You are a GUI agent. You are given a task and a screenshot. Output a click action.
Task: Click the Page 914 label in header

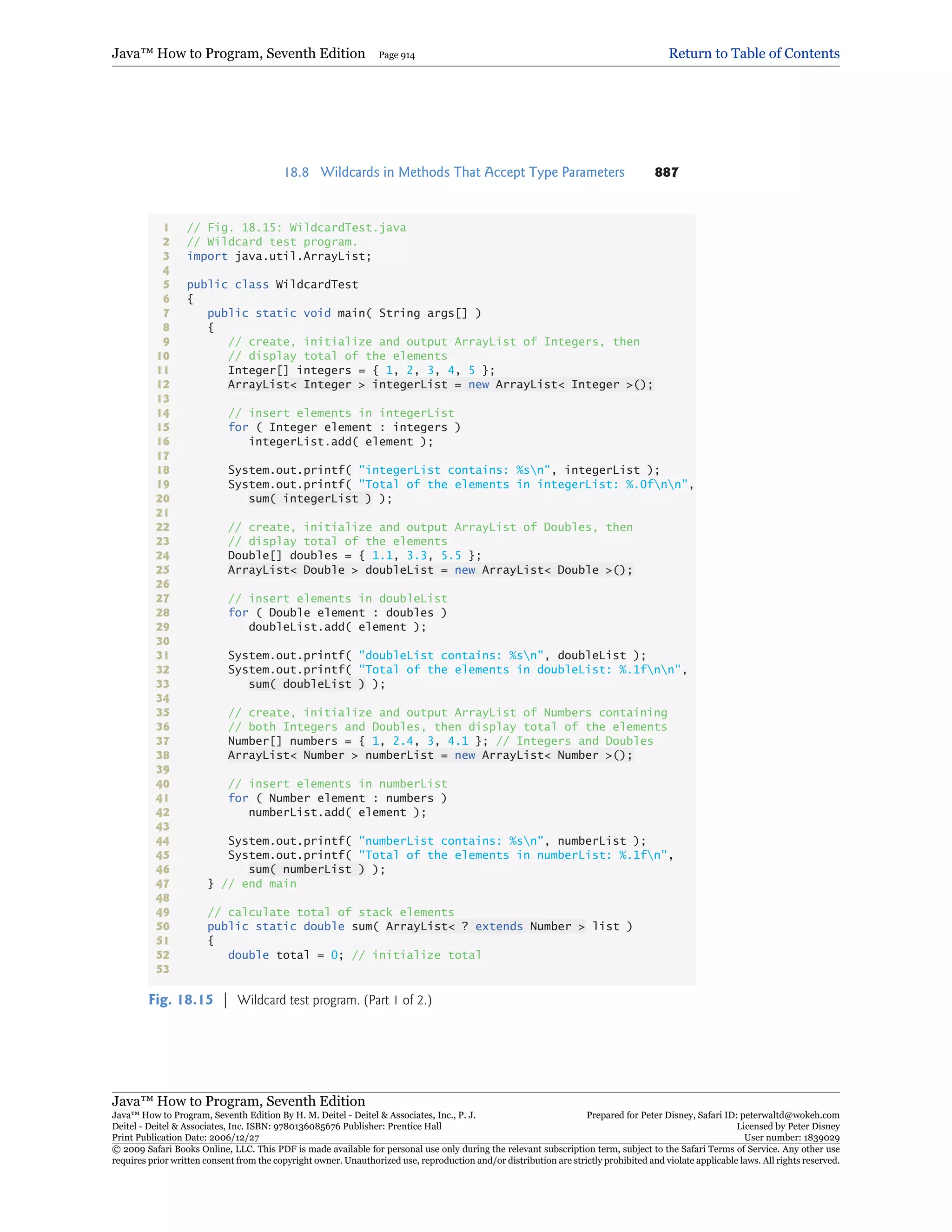point(397,55)
